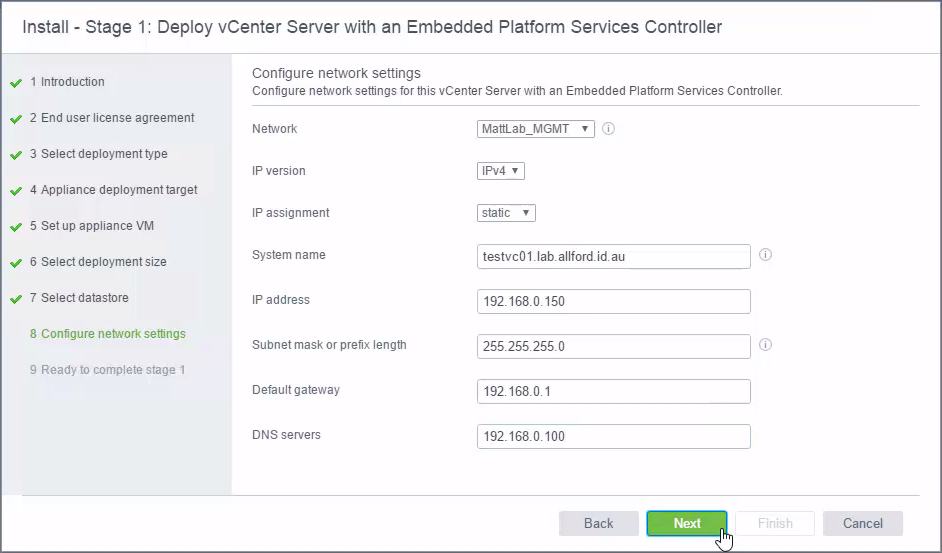The width and height of the screenshot is (942, 553).
Task: Go to step 1 Introduction
Action: [67, 82]
